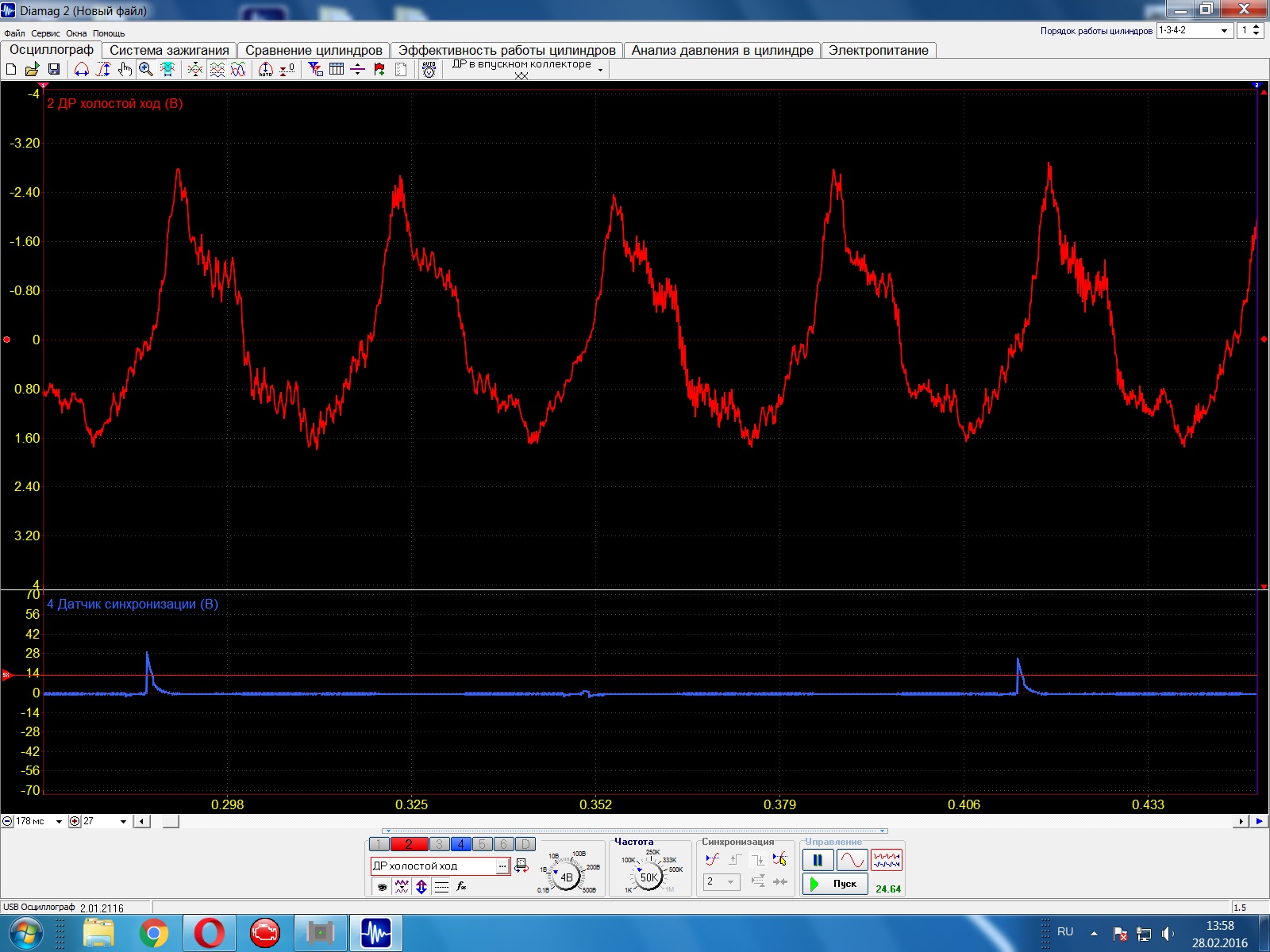The image size is (1270, 952).
Task: Click the AUTO level gauge icon
Action: [x=266, y=70]
